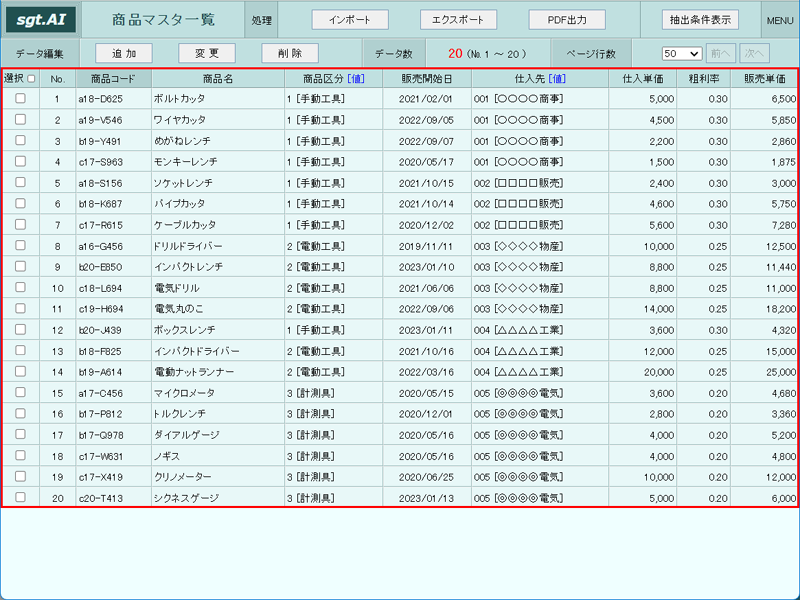Toggle the select-all checkbox in header

click(x=32, y=79)
